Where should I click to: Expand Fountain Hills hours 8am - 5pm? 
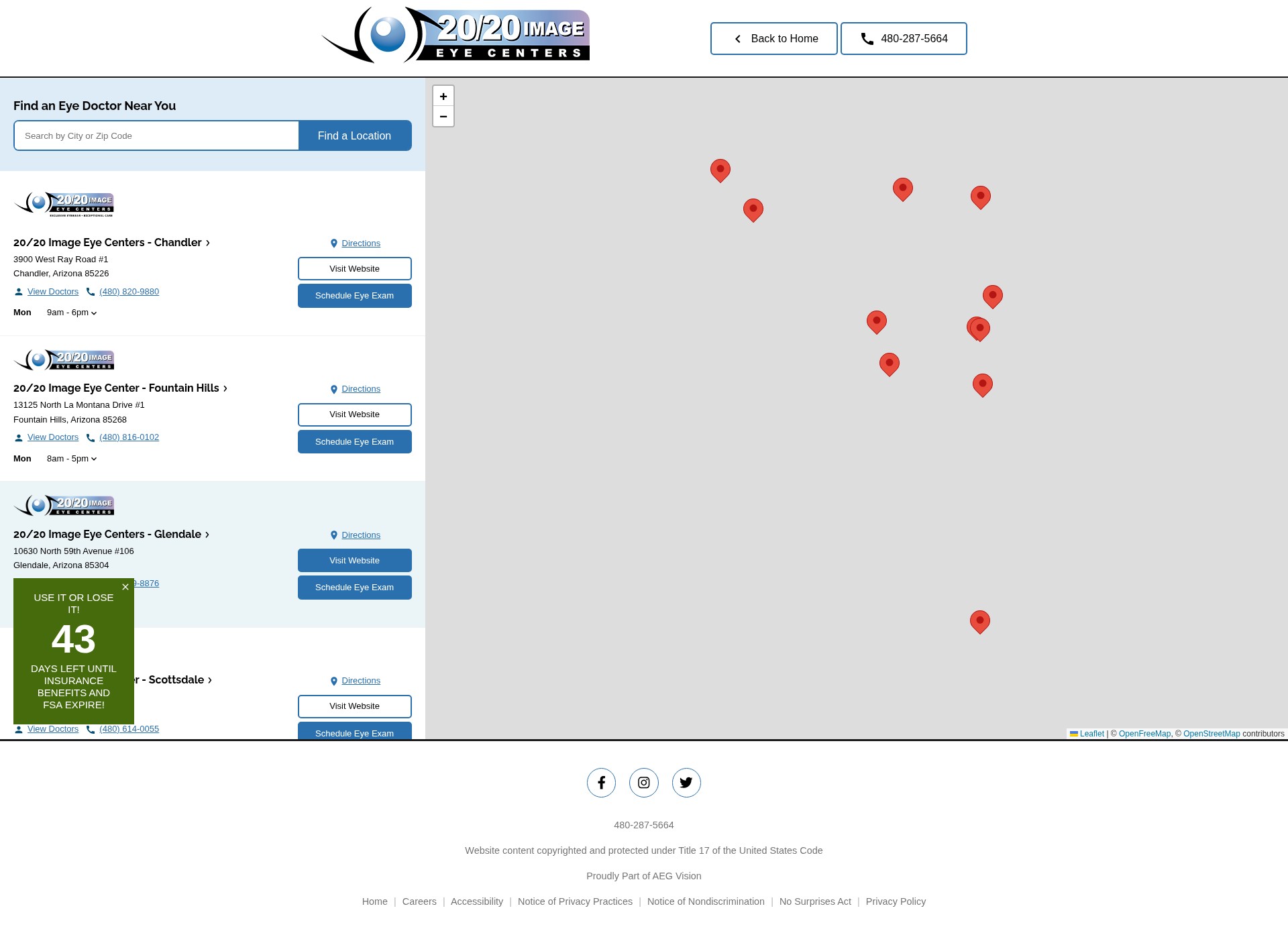(72, 459)
